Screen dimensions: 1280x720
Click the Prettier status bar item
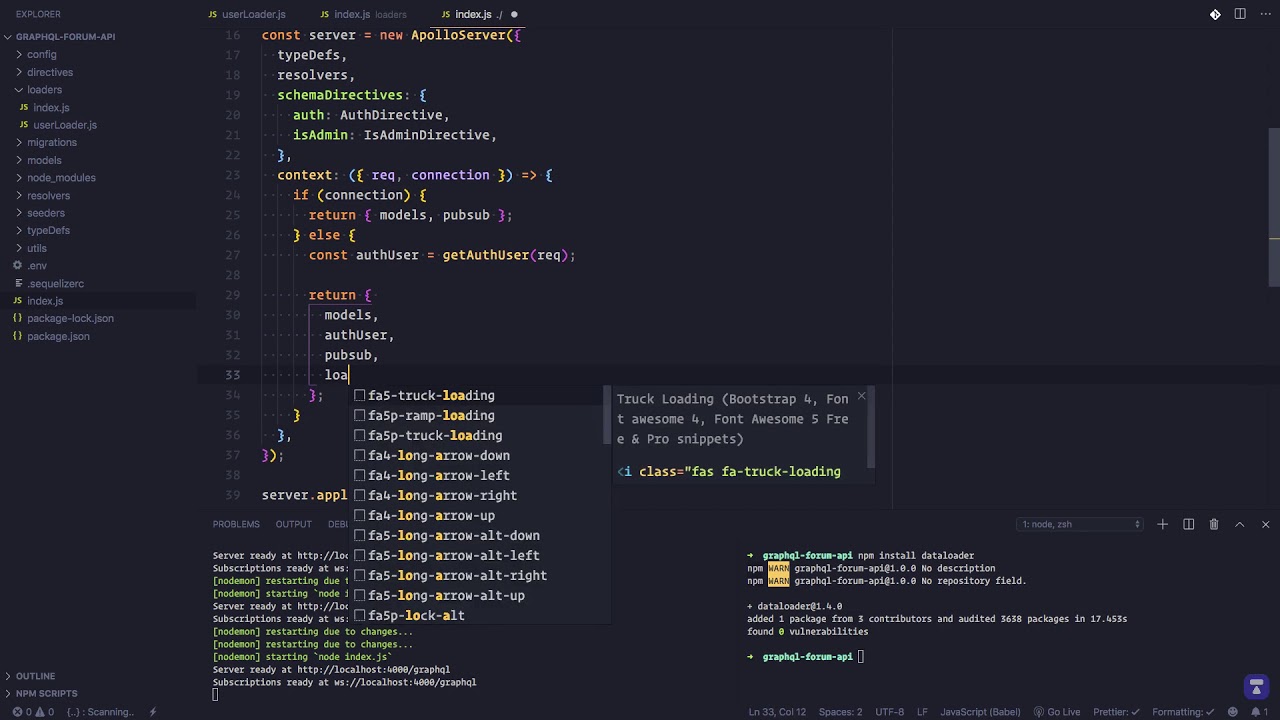coord(1116,712)
